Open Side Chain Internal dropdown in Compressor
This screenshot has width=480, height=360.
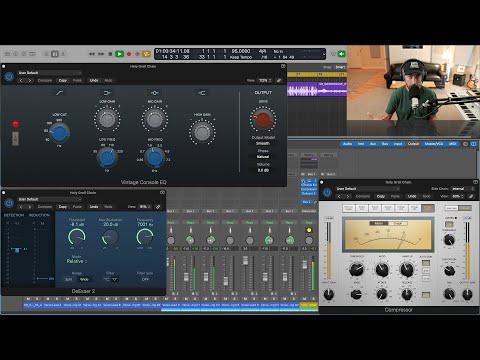point(462,189)
